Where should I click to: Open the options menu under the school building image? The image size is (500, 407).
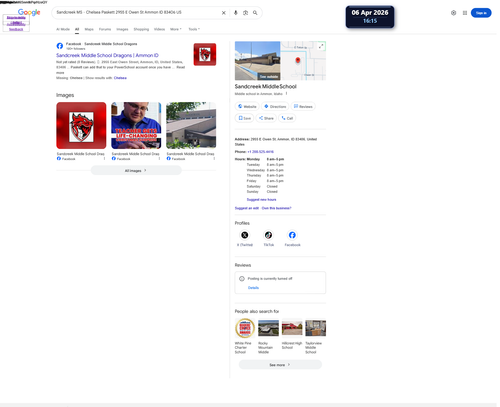(x=214, y=159)
